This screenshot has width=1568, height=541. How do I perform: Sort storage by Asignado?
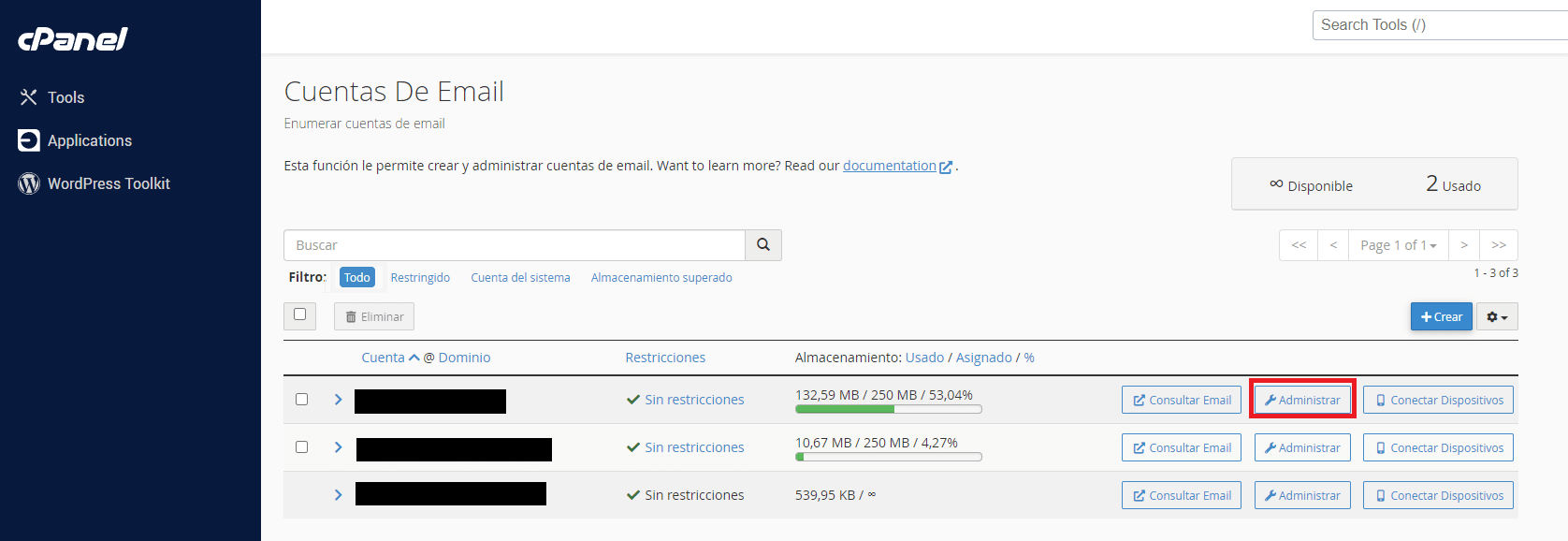(x=983, y=358)
